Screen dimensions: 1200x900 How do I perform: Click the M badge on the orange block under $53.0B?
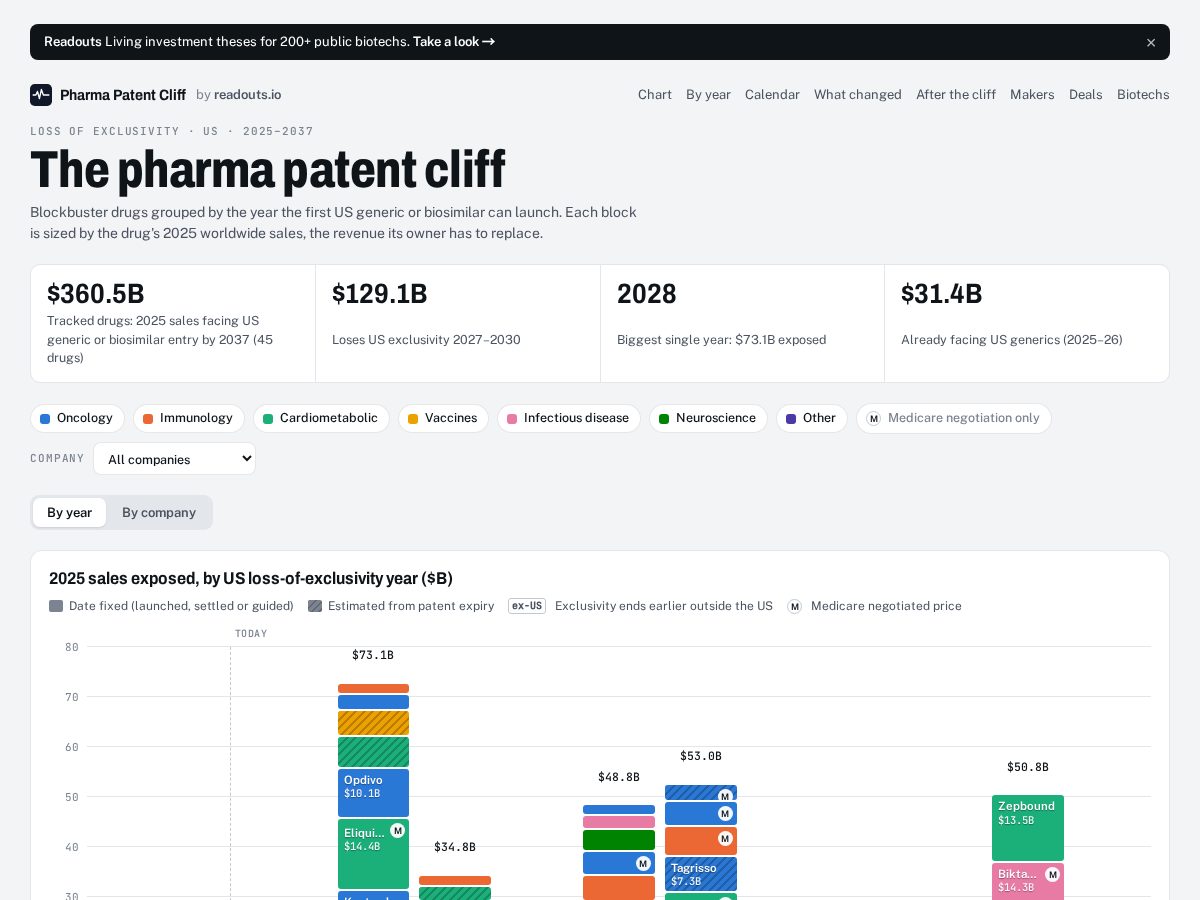click(x=725, y=839)
